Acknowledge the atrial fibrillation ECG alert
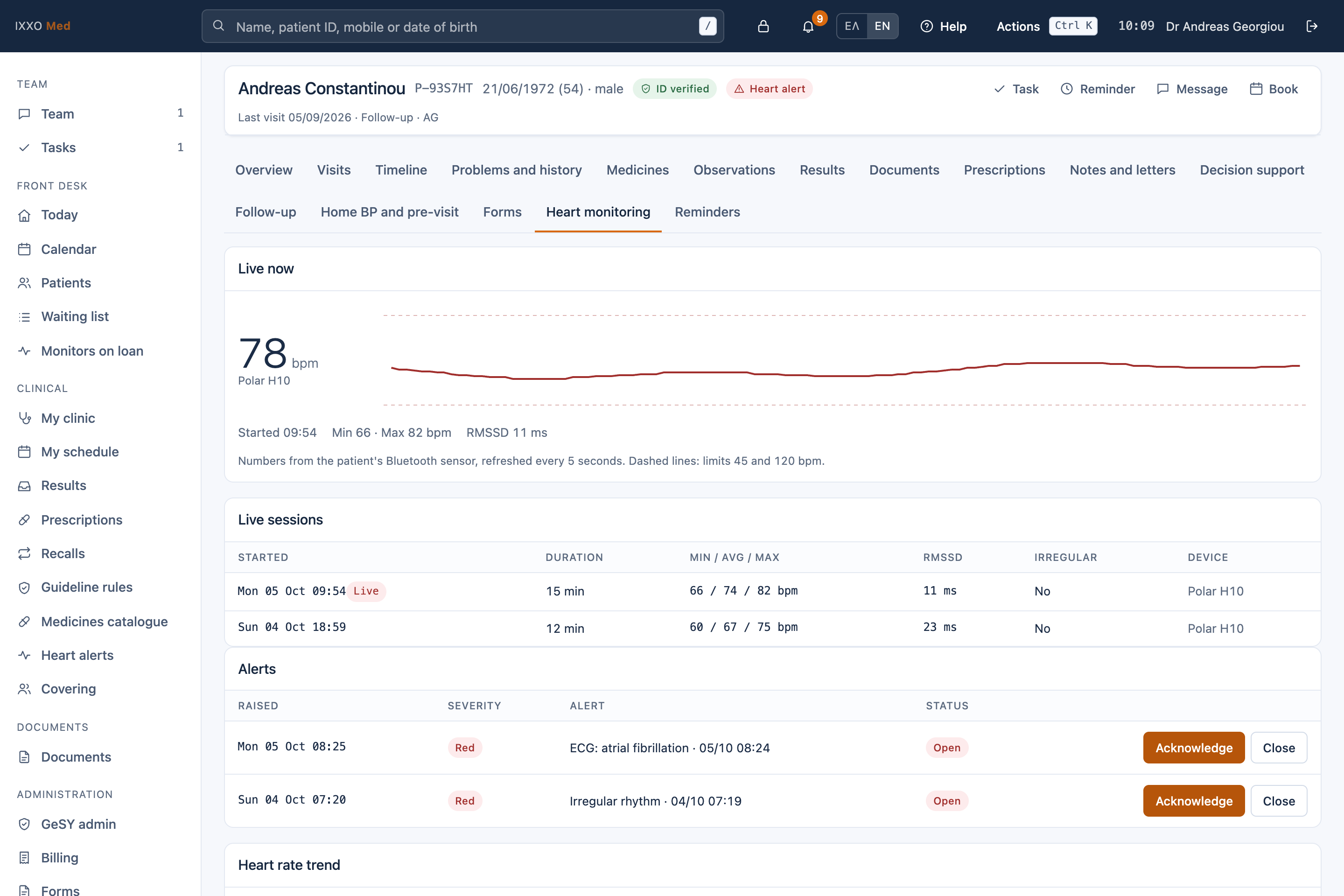Image resolution: width=1344 pixels, height=896 pixels. [1193, 748]
